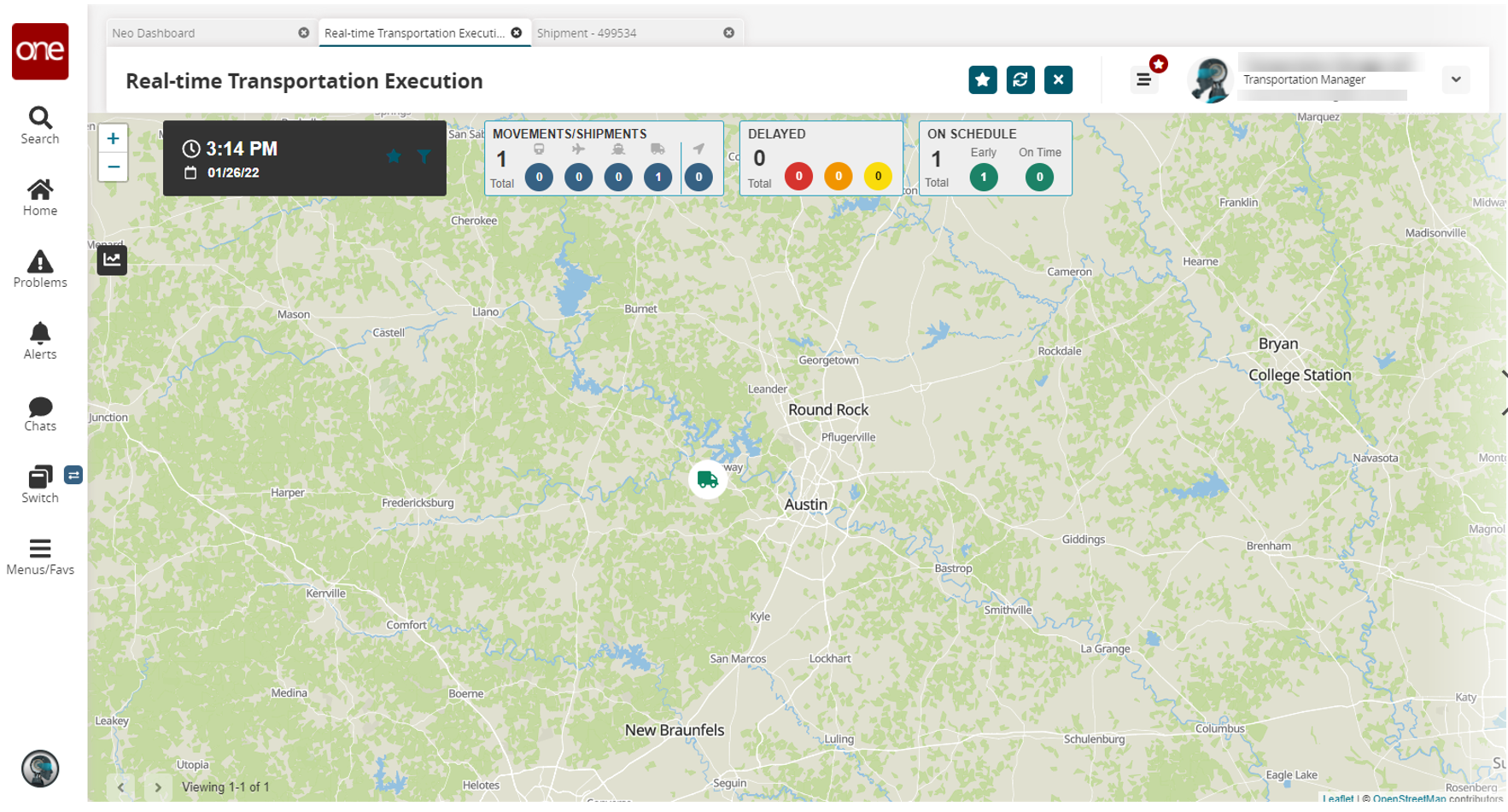Open the chart panel icon on the map
Image resolution: width=1508 pixels, height=812 pixels.
coord(112,260)
